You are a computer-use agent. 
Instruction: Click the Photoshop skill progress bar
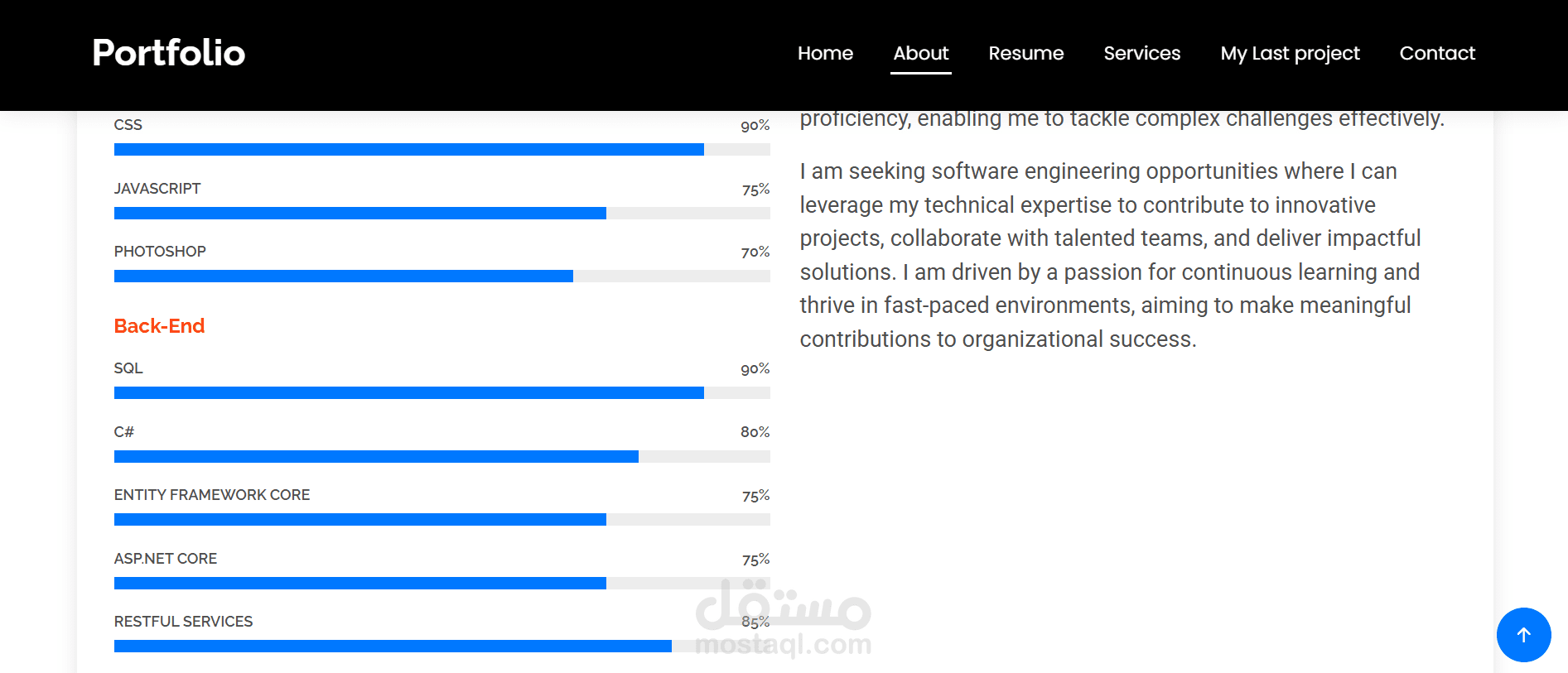tap(441, 276)
